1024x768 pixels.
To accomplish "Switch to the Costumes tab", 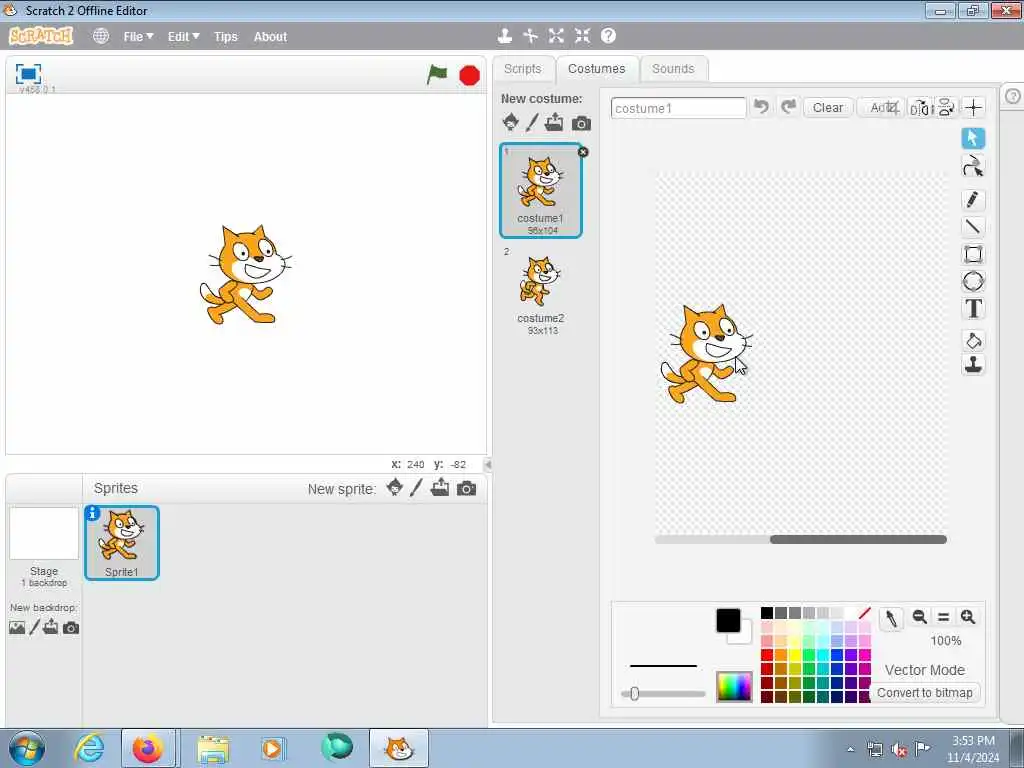I will [x=596, y=69].
